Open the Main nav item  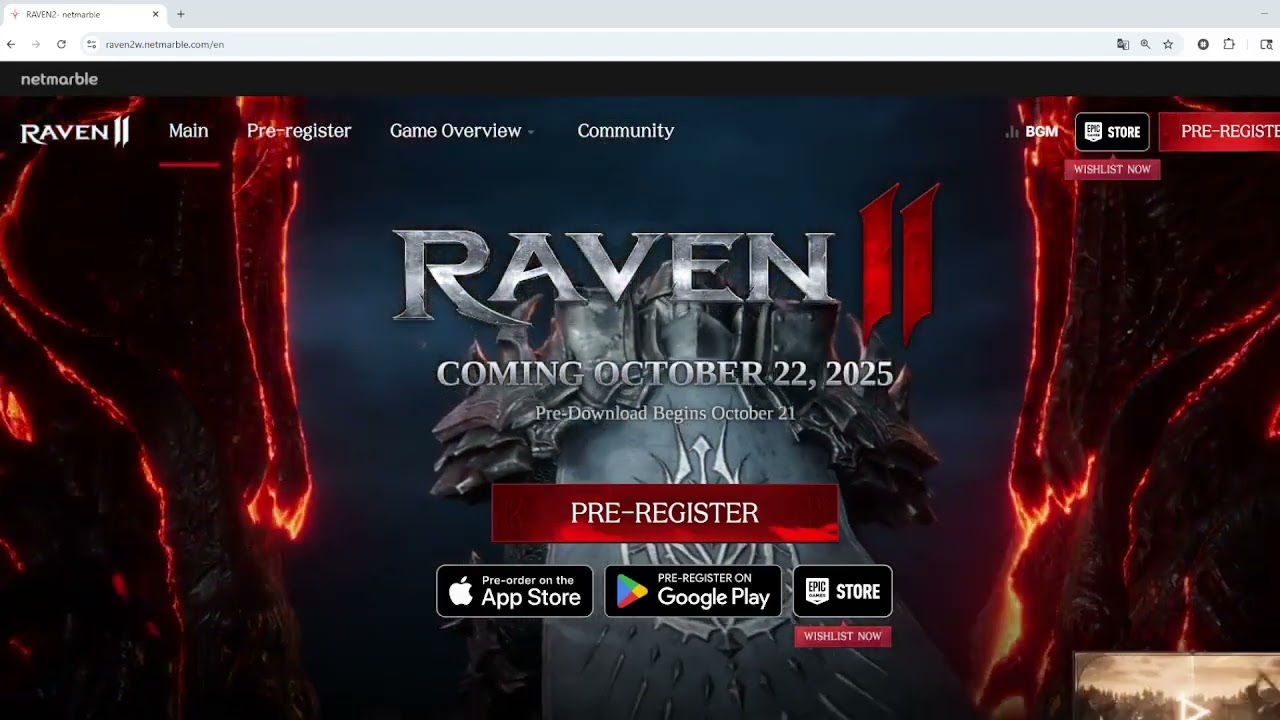tap(188, 131)
